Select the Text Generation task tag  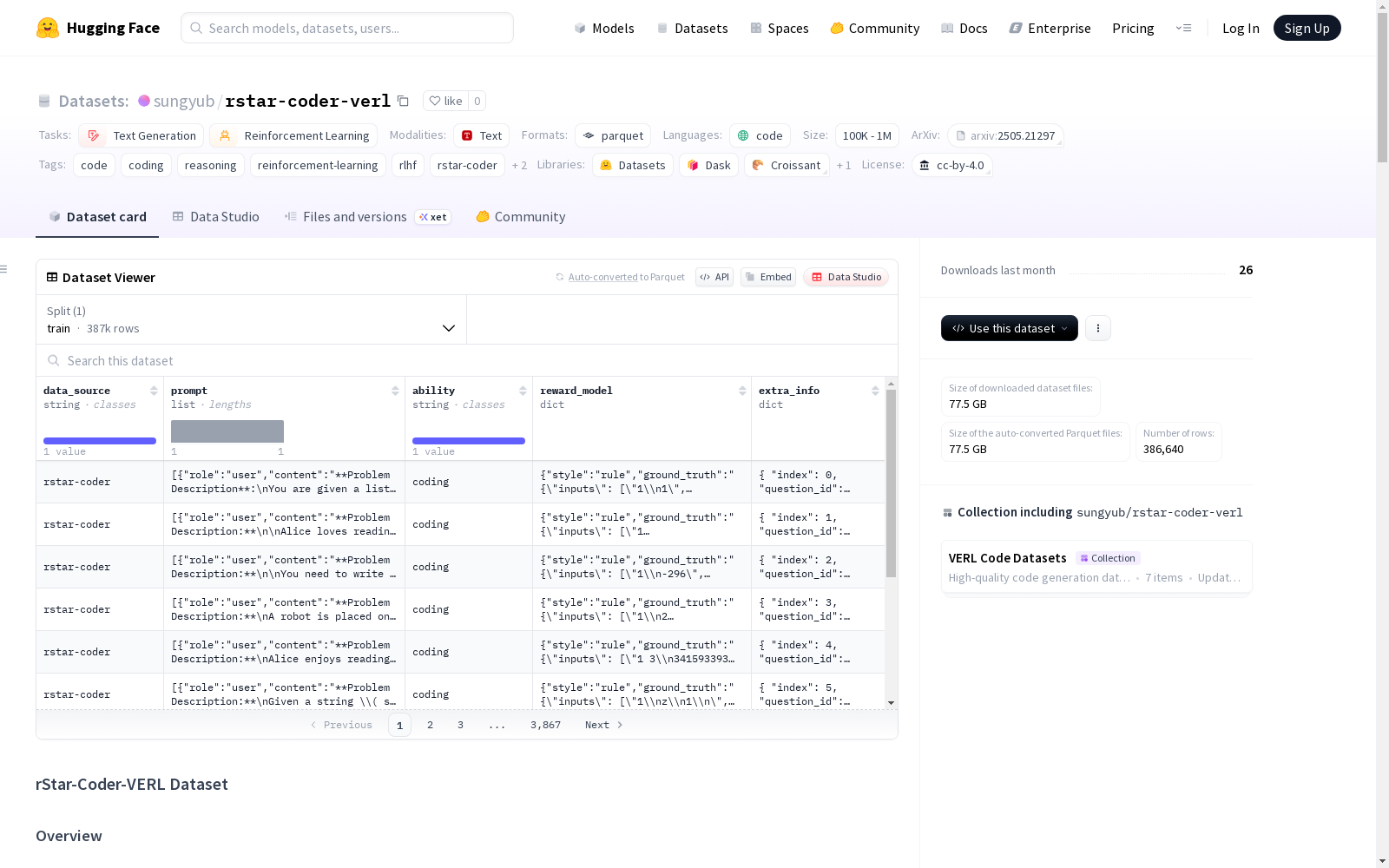tap(142, 135)
